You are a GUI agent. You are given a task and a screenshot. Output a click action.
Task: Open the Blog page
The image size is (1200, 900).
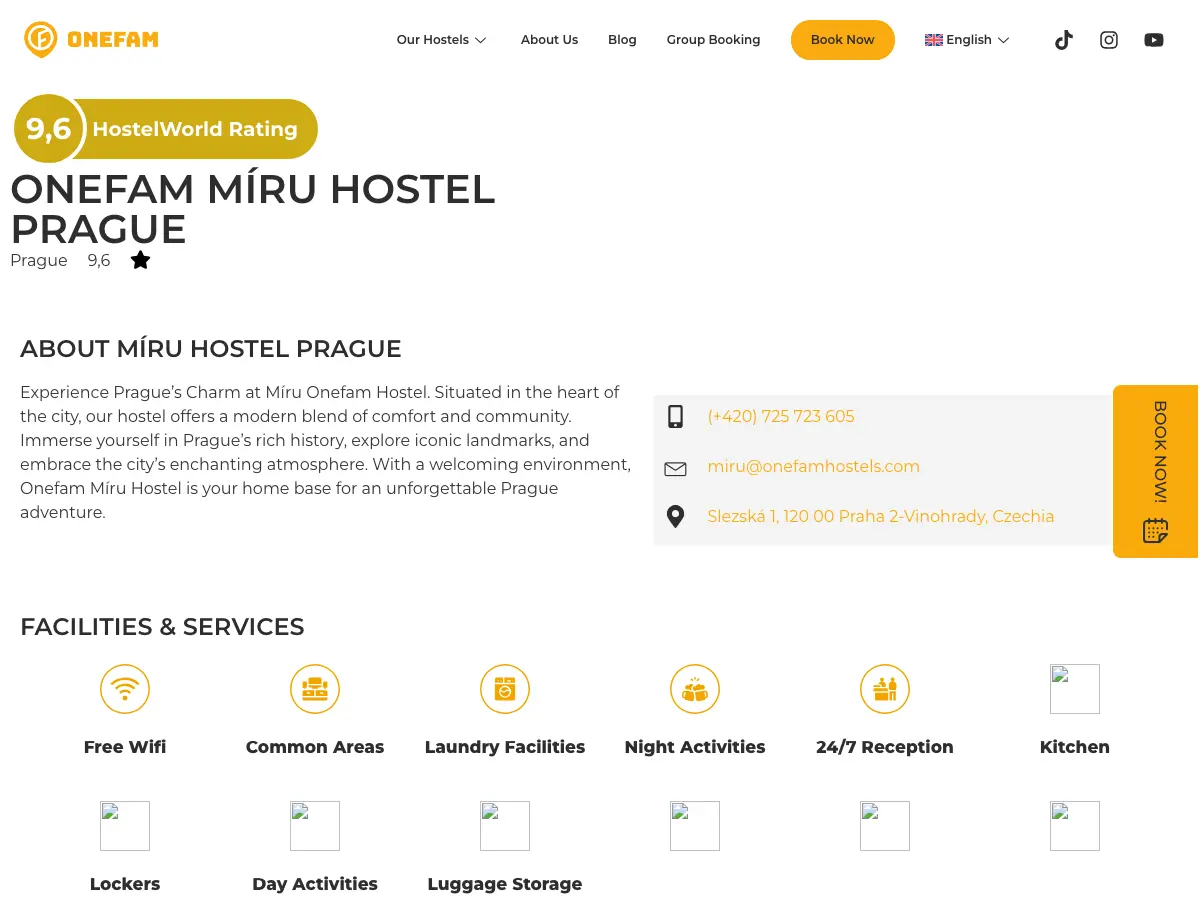tap(622, 40)
